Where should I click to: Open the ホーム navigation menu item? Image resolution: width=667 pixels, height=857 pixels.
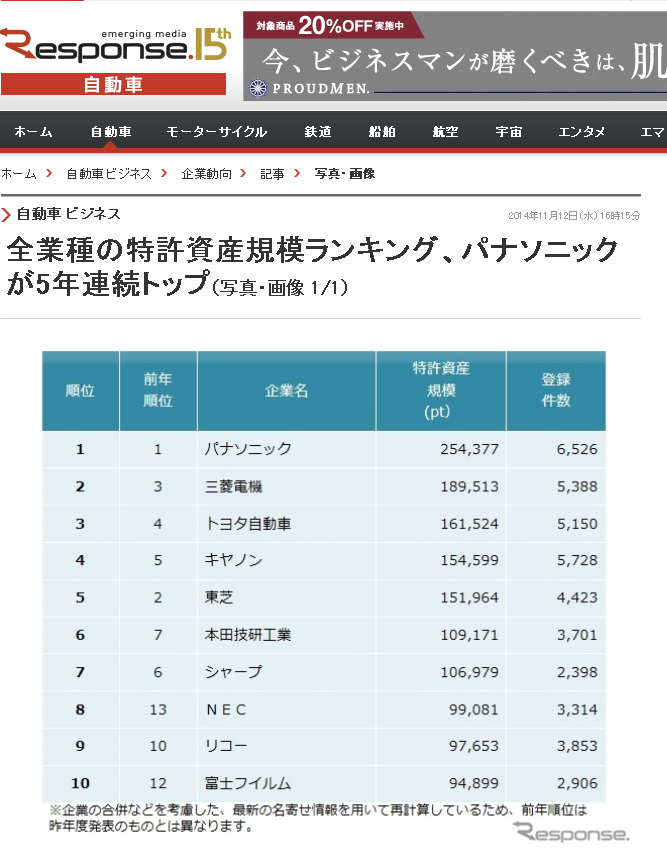[33, 132]
